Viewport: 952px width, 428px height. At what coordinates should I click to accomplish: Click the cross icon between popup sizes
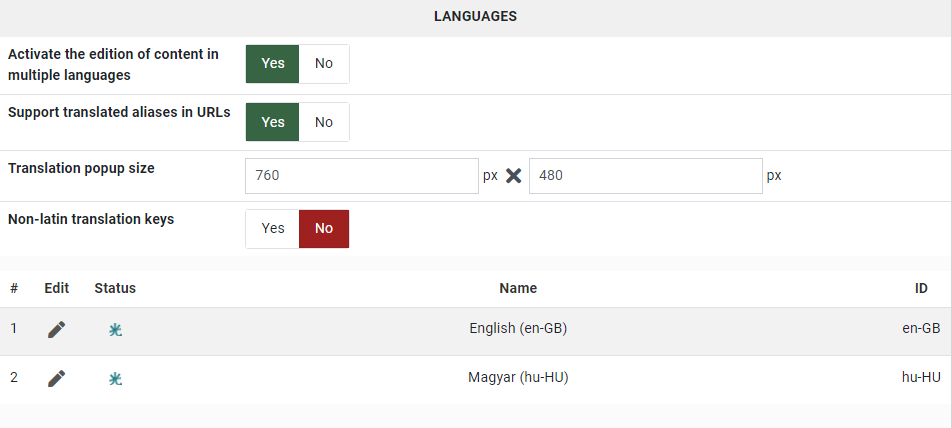[x=514, y=176]
